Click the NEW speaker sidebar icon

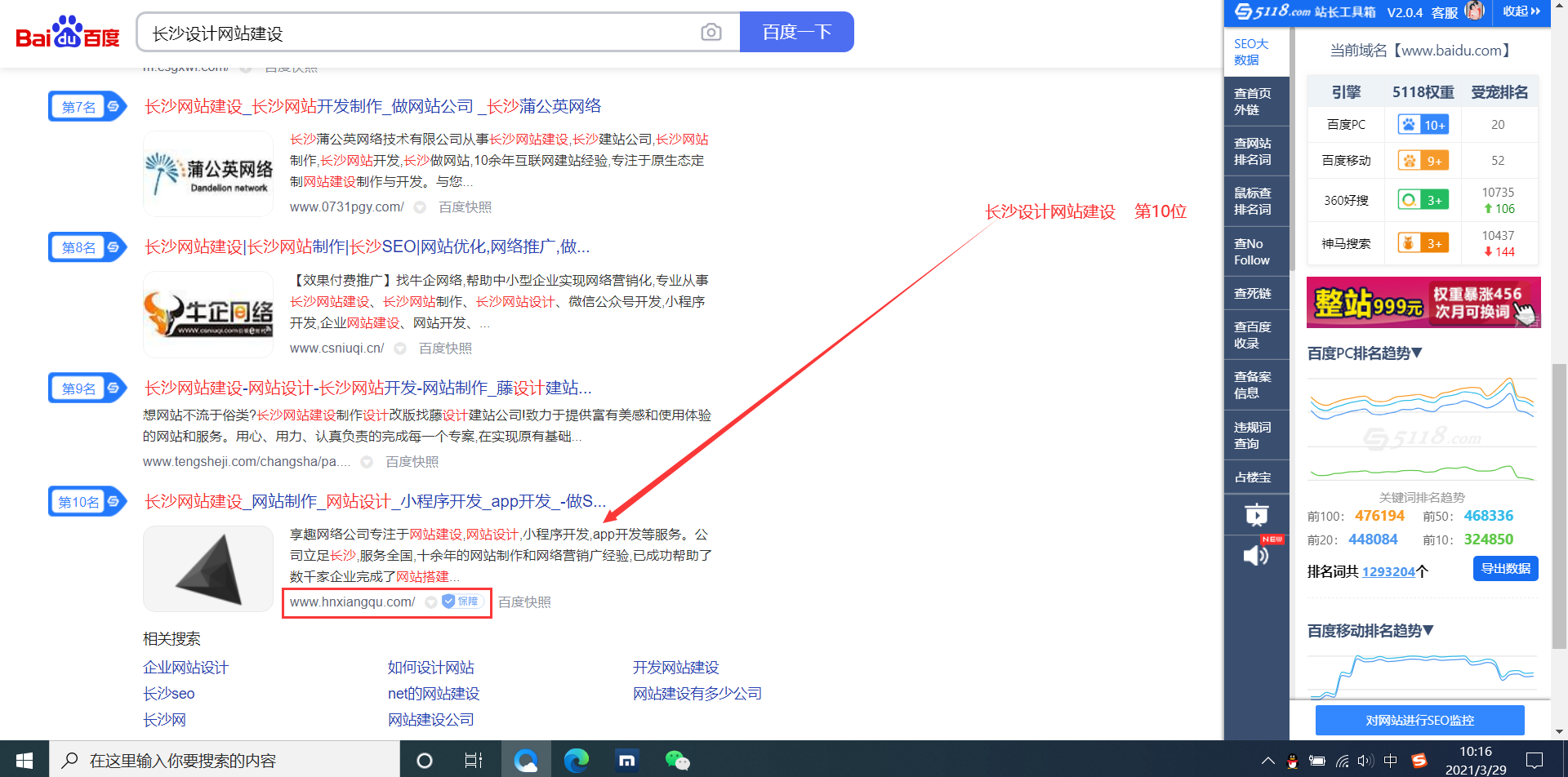[1256, 555]
